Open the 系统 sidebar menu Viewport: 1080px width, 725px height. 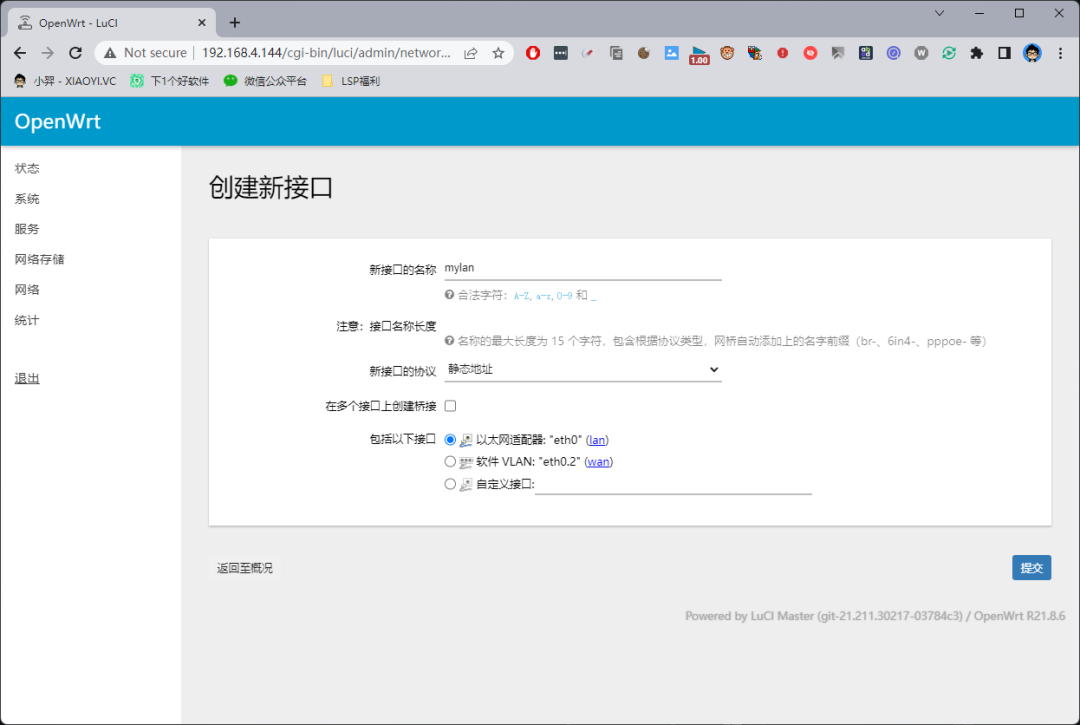[x=27, y=199]
